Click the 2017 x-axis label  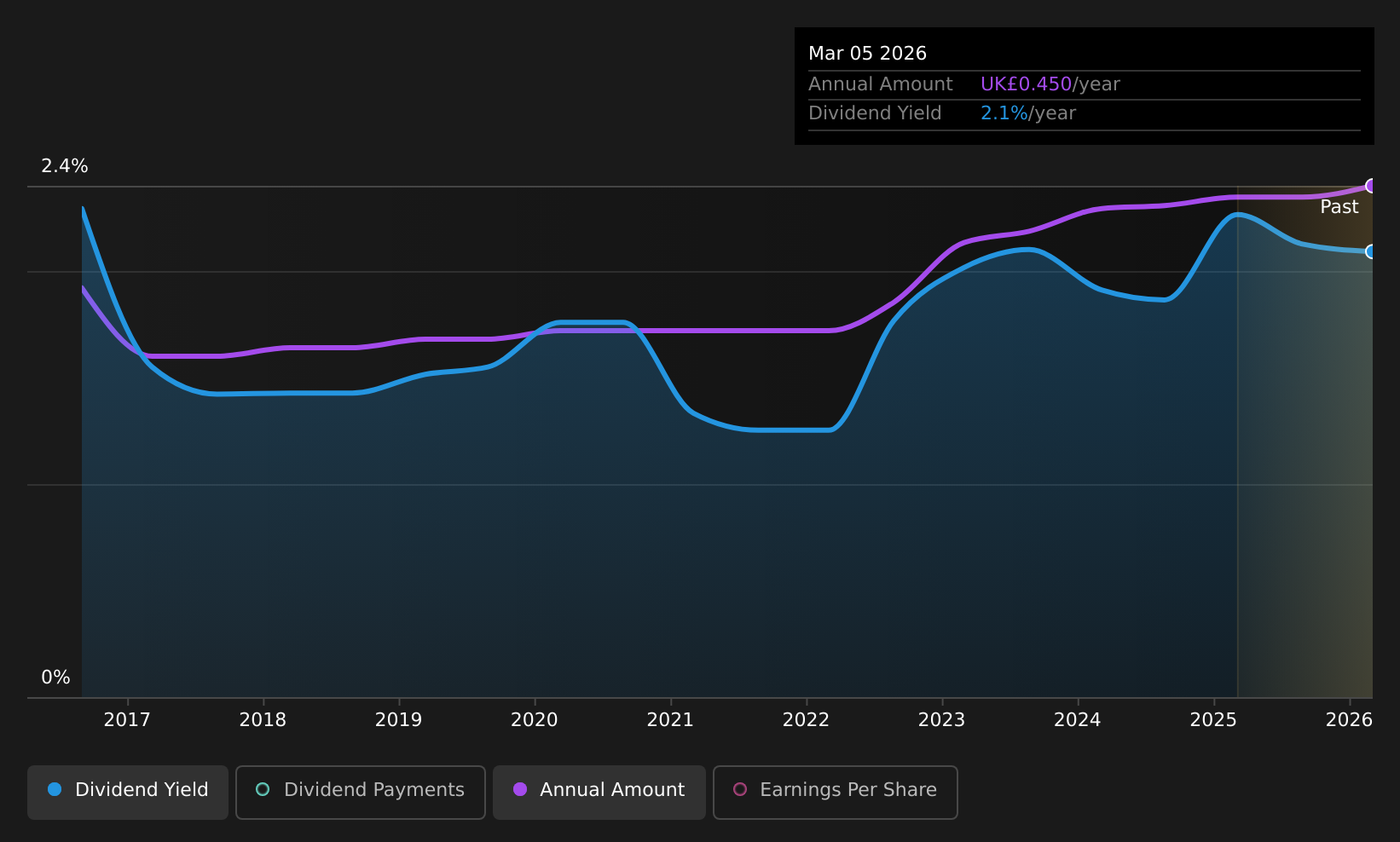[127, 720]
